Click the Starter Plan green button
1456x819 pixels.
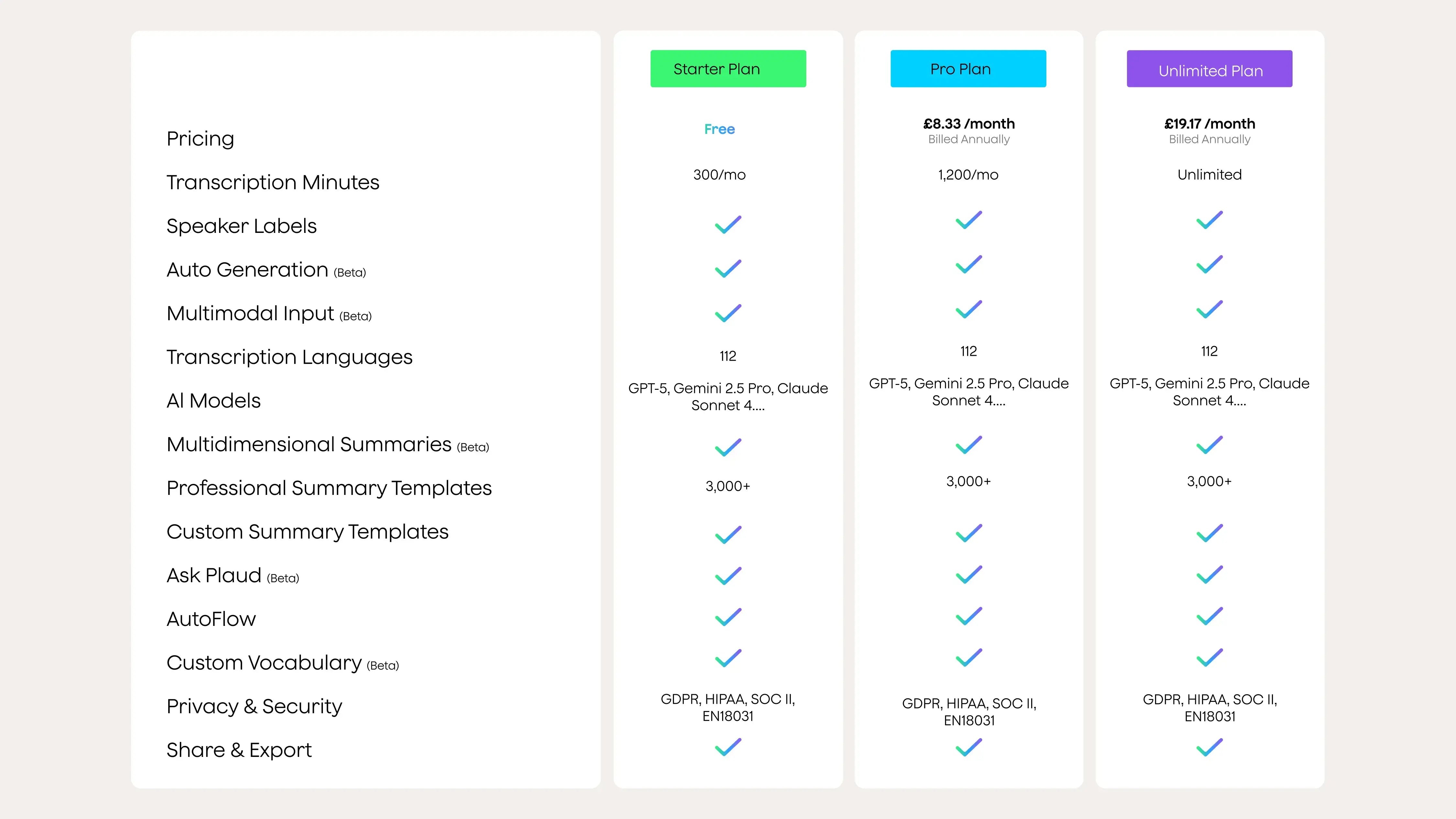728,69
